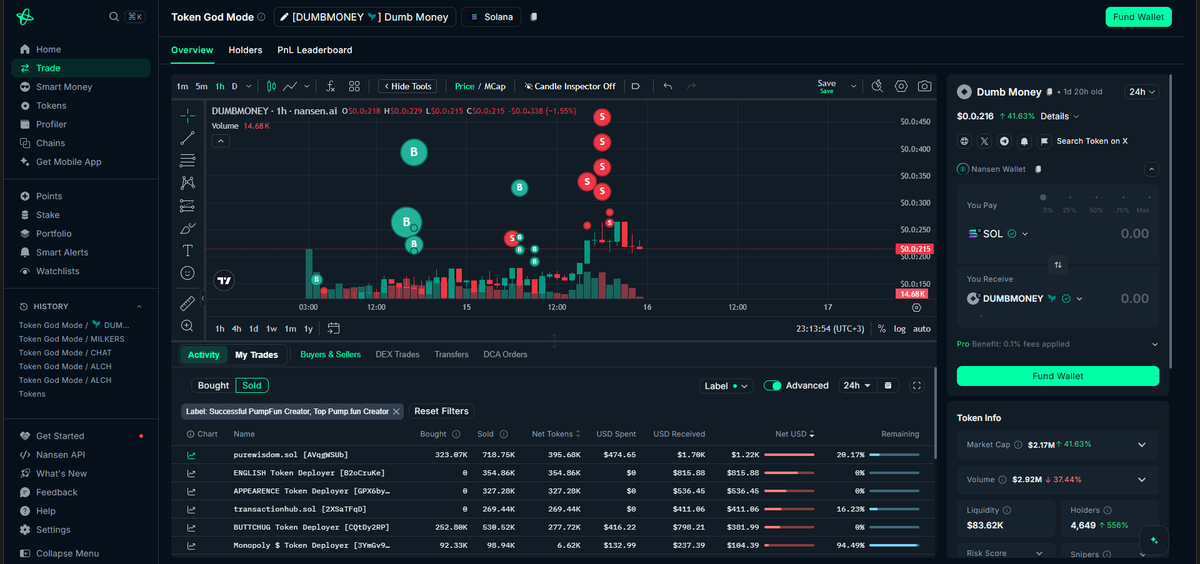Toggle log scale on chart
The width and height of the screenshot is (1200, 564).
900,328
